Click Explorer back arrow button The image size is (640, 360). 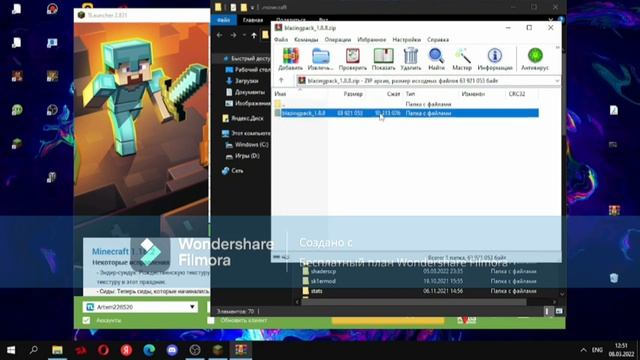[220, 36]
